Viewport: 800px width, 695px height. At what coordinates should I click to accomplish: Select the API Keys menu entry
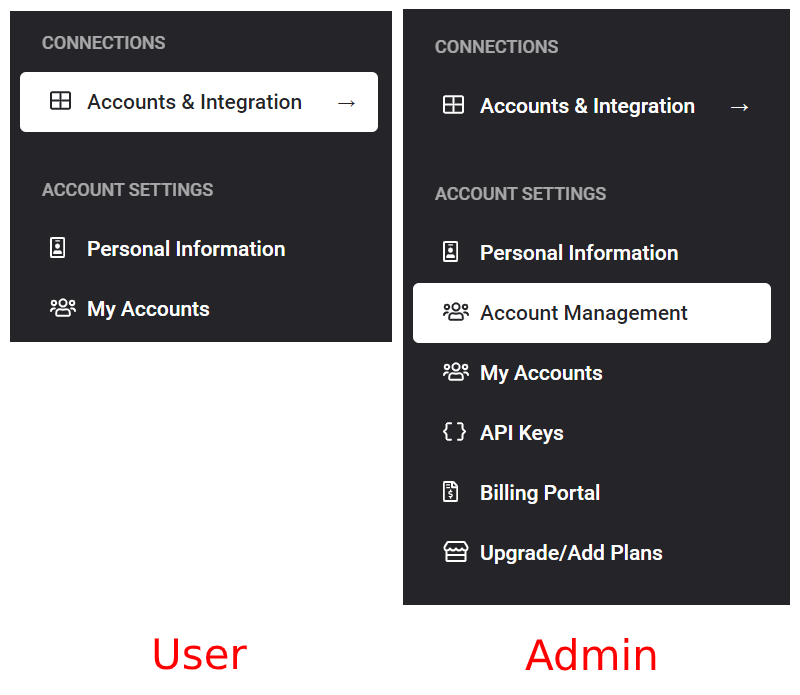(x=522, y=433)
